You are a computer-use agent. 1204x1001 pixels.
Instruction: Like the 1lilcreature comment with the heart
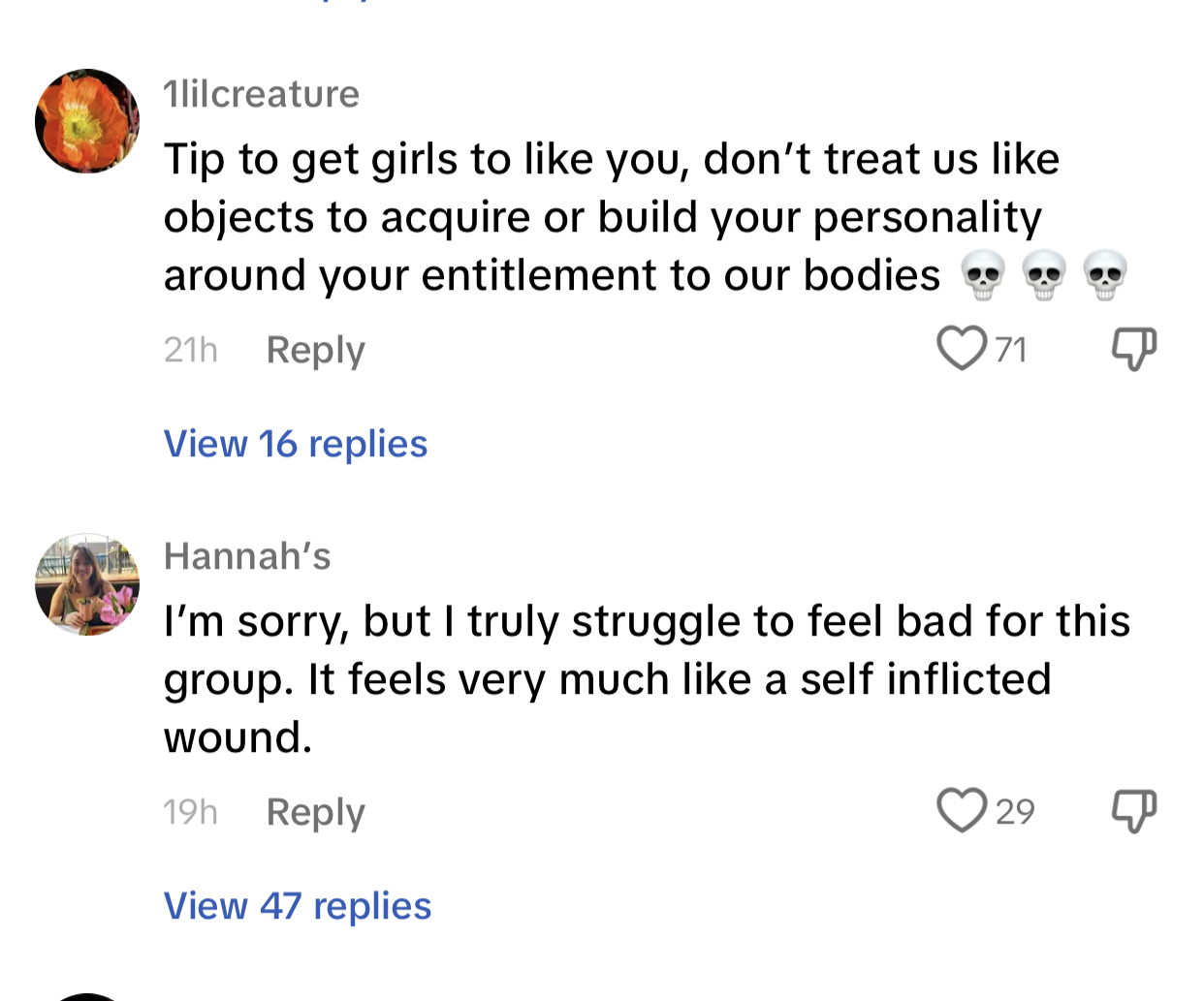[x=961, y=348]
